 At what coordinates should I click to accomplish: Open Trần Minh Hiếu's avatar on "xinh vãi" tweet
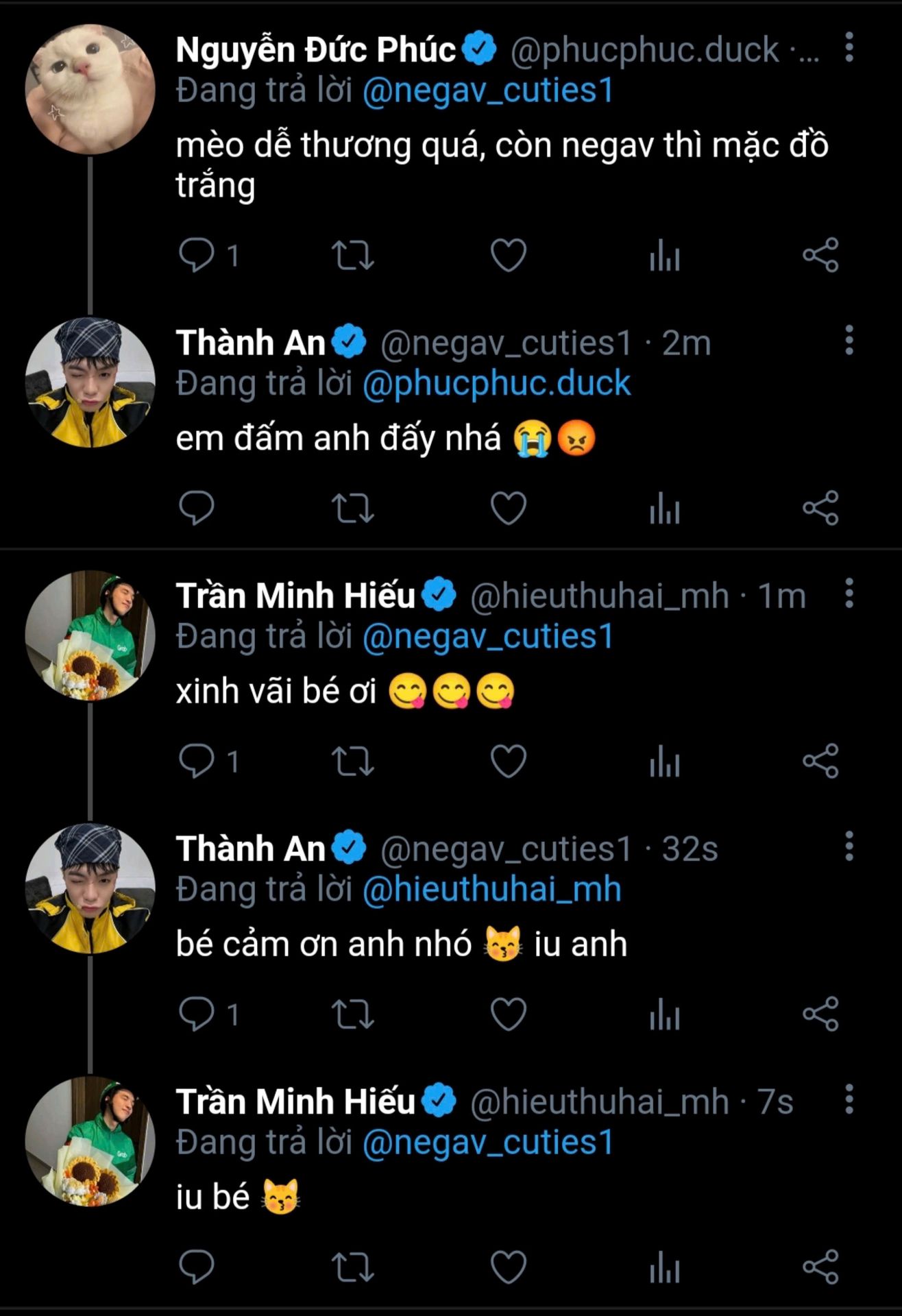[90, 635]
